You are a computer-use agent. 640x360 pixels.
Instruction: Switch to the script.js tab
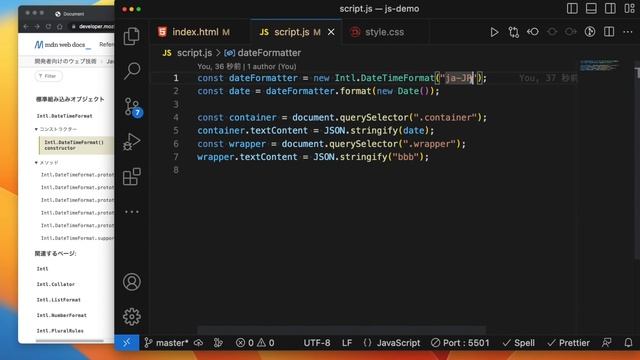(x=291, y=32)
